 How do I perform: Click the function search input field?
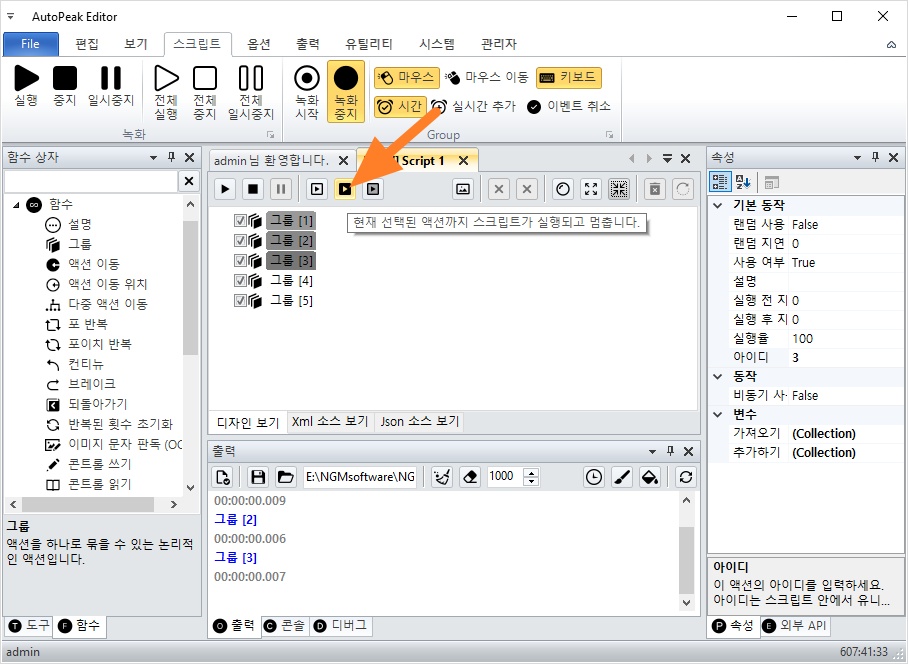91,181
